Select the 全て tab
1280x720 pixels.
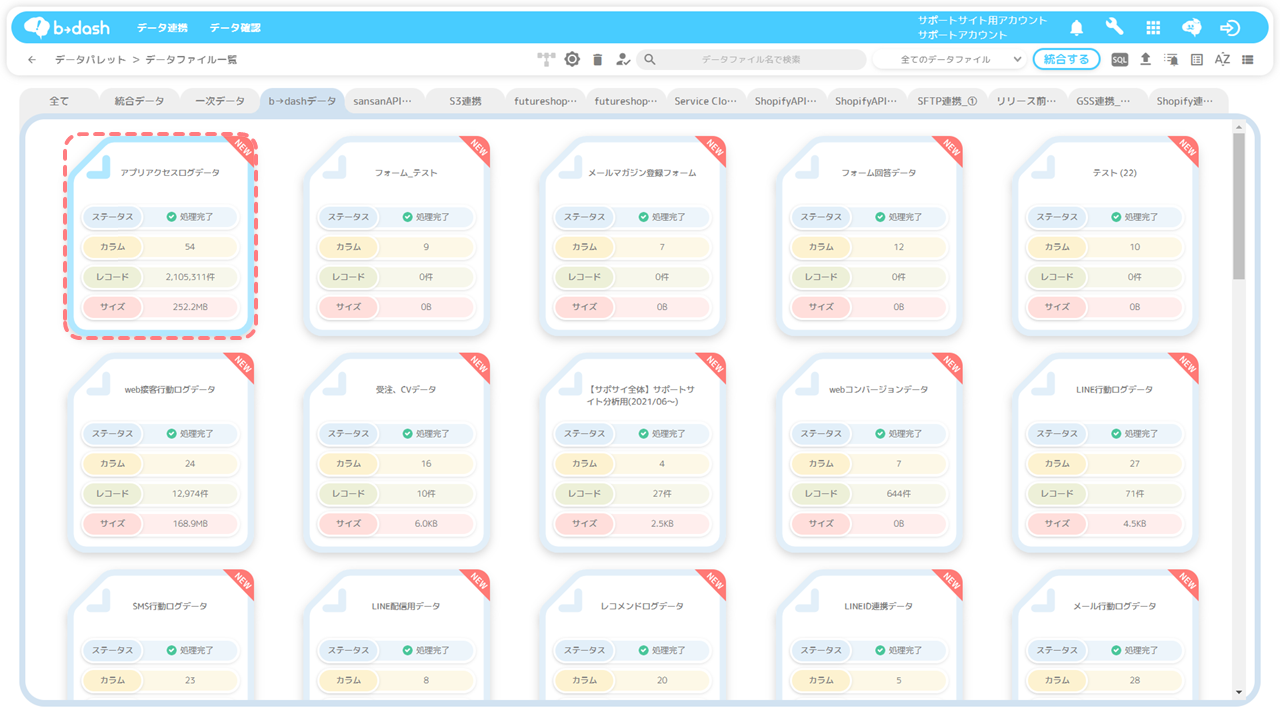[x=60, y=101]
